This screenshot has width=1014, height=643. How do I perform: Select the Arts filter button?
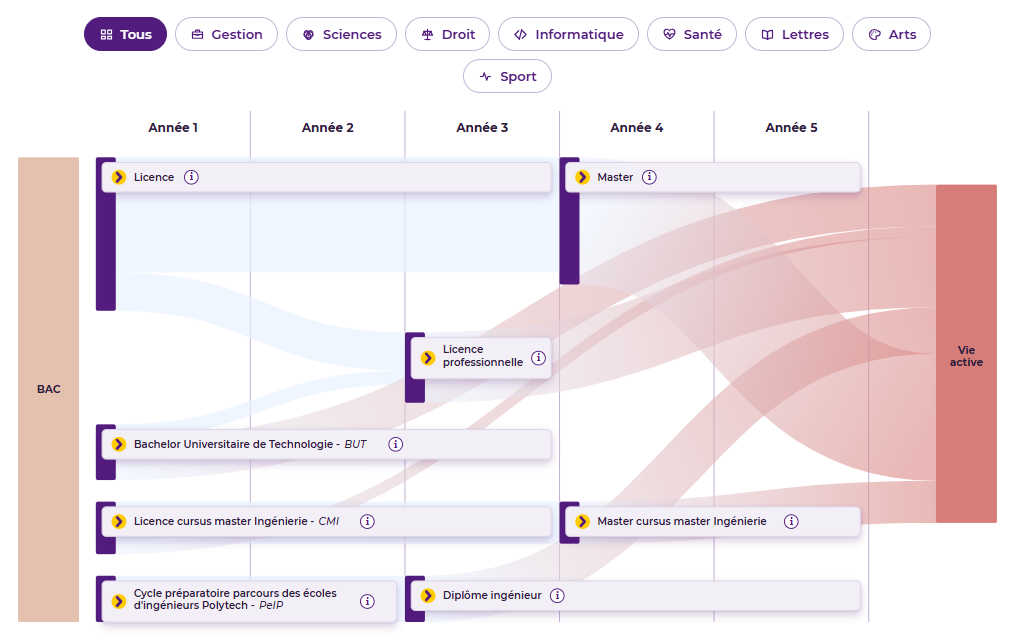pyautogui.click(x=892, y=34)
